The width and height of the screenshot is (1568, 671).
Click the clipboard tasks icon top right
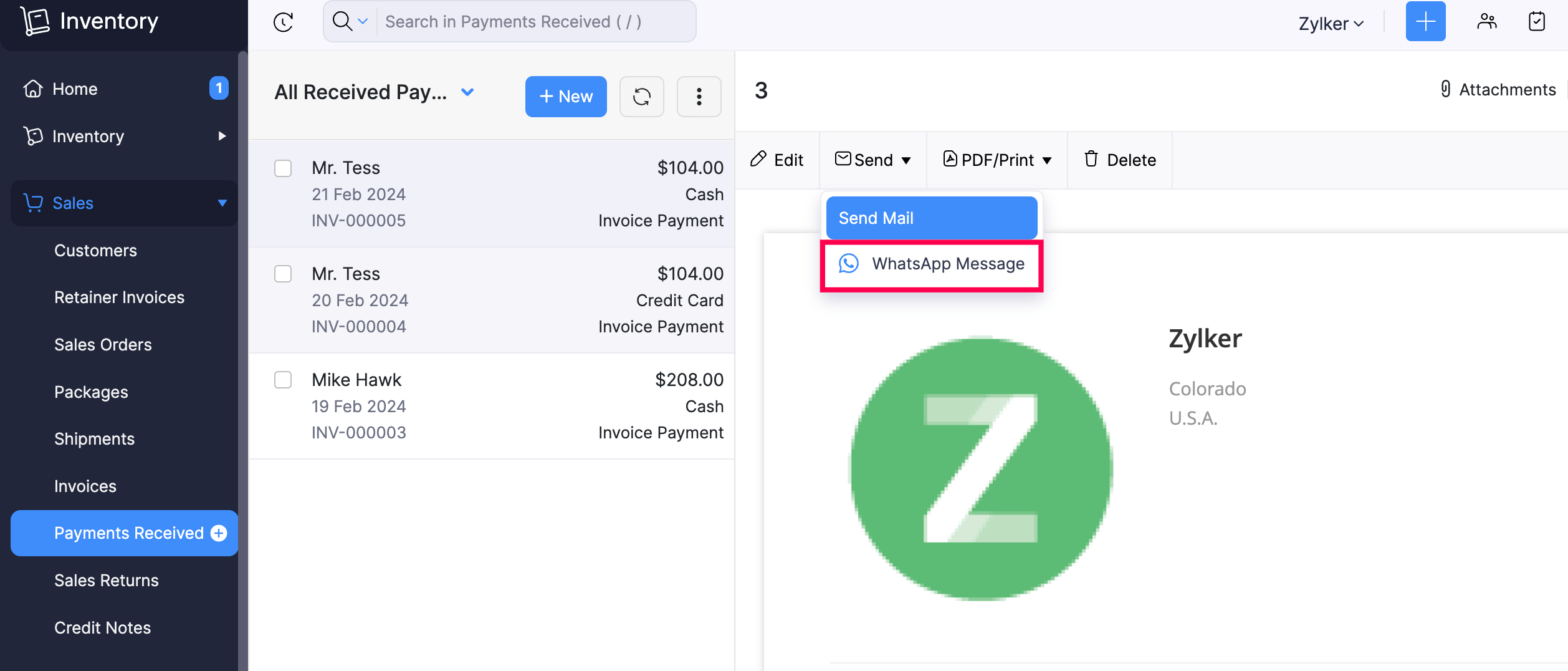coord(1536,21)
